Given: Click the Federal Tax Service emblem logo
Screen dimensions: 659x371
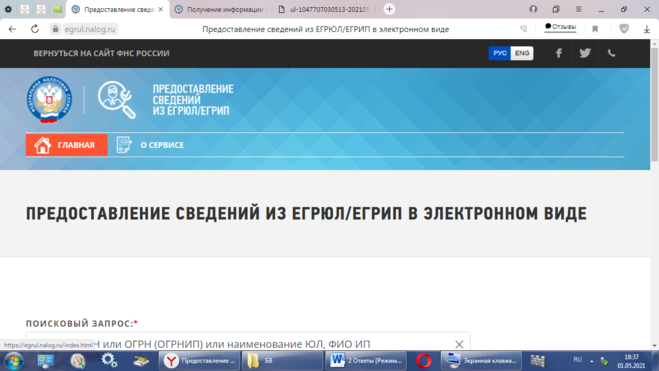Looking at the screenshot, I should [49, 100].
